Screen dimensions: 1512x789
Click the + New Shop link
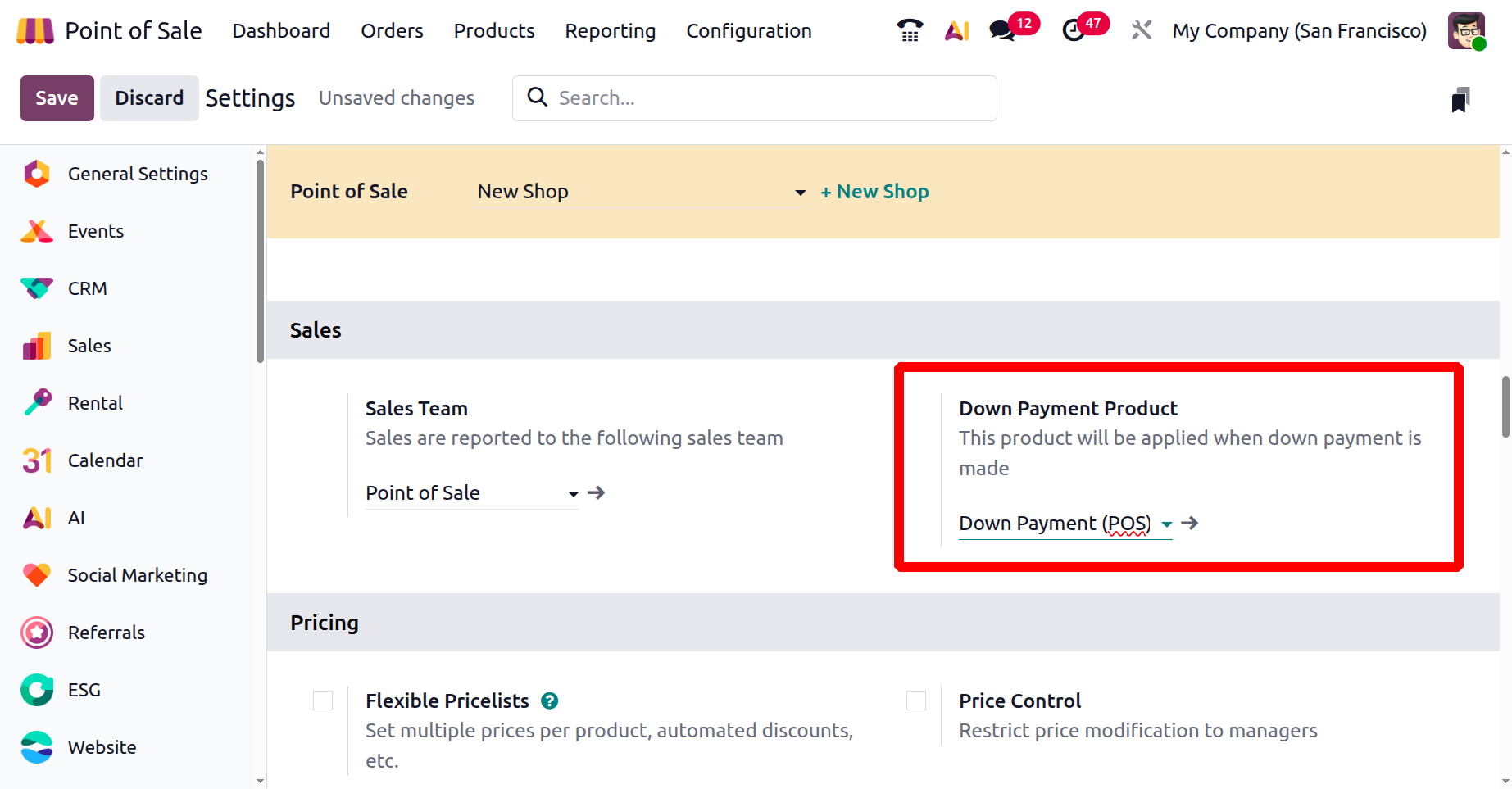[x=874, y=192]
